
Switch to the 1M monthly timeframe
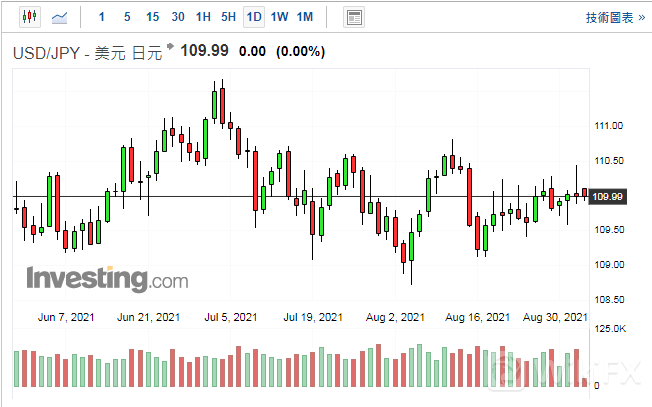(x=305, y=17)
